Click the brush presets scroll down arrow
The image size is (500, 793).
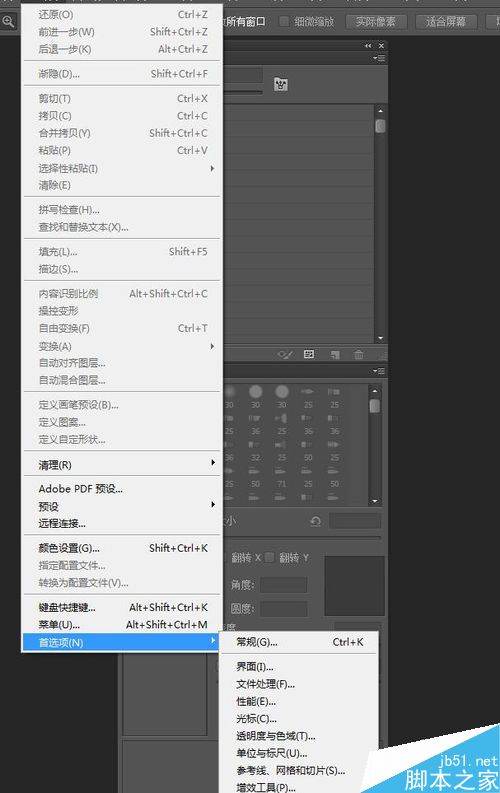coord(375,501)
